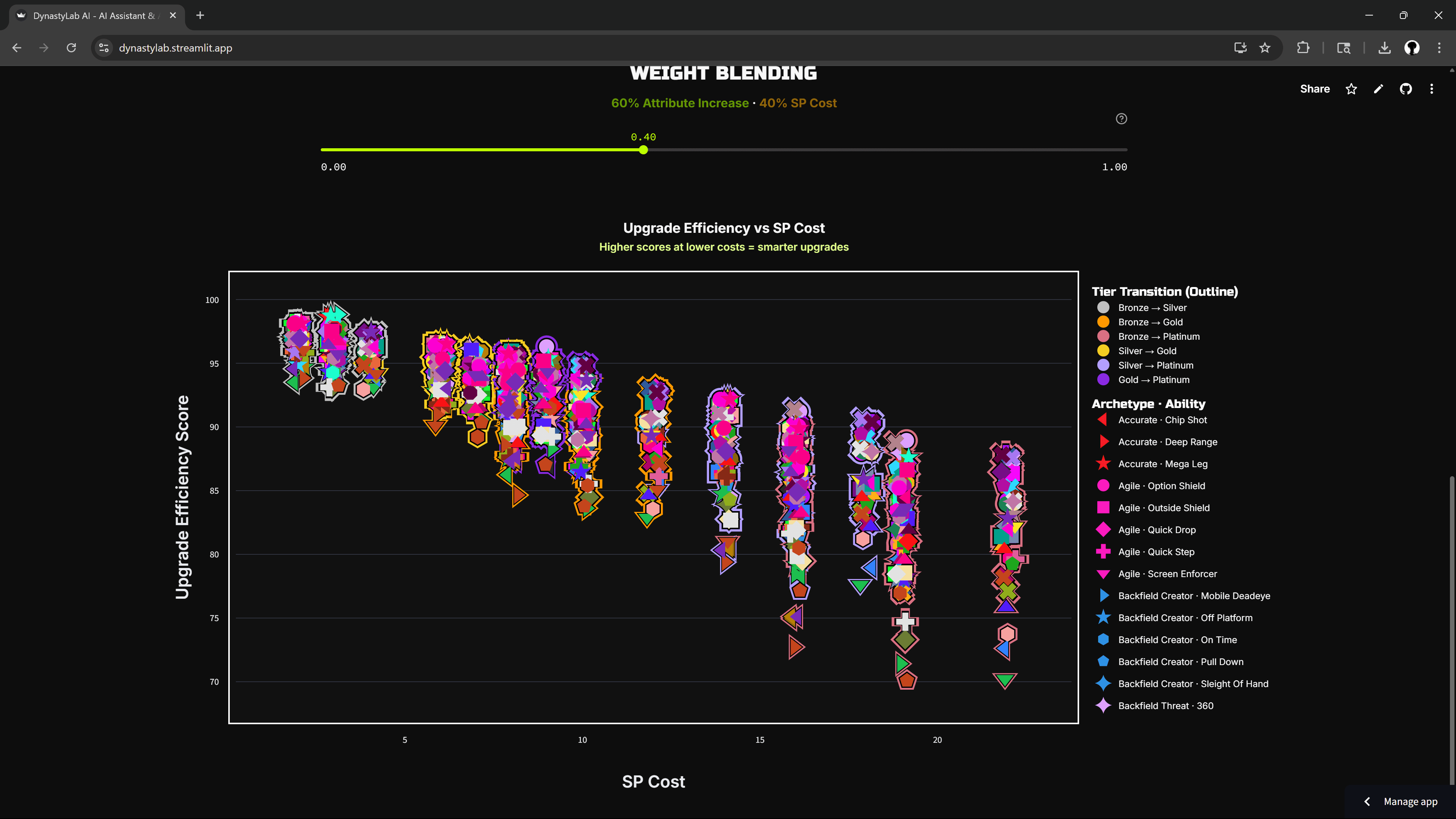1456x819 pixels.
Task: Select the DynastyLab AI browser tab
Action: coord(97,16)
